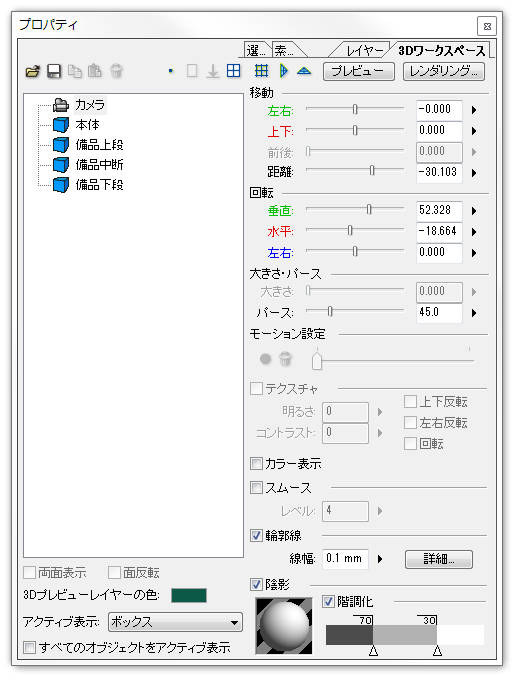The width and height of the screenshot is (520, 685).
Task: Open the arrow next to 線幅 0.1 mm
Action: click(380, 559)
